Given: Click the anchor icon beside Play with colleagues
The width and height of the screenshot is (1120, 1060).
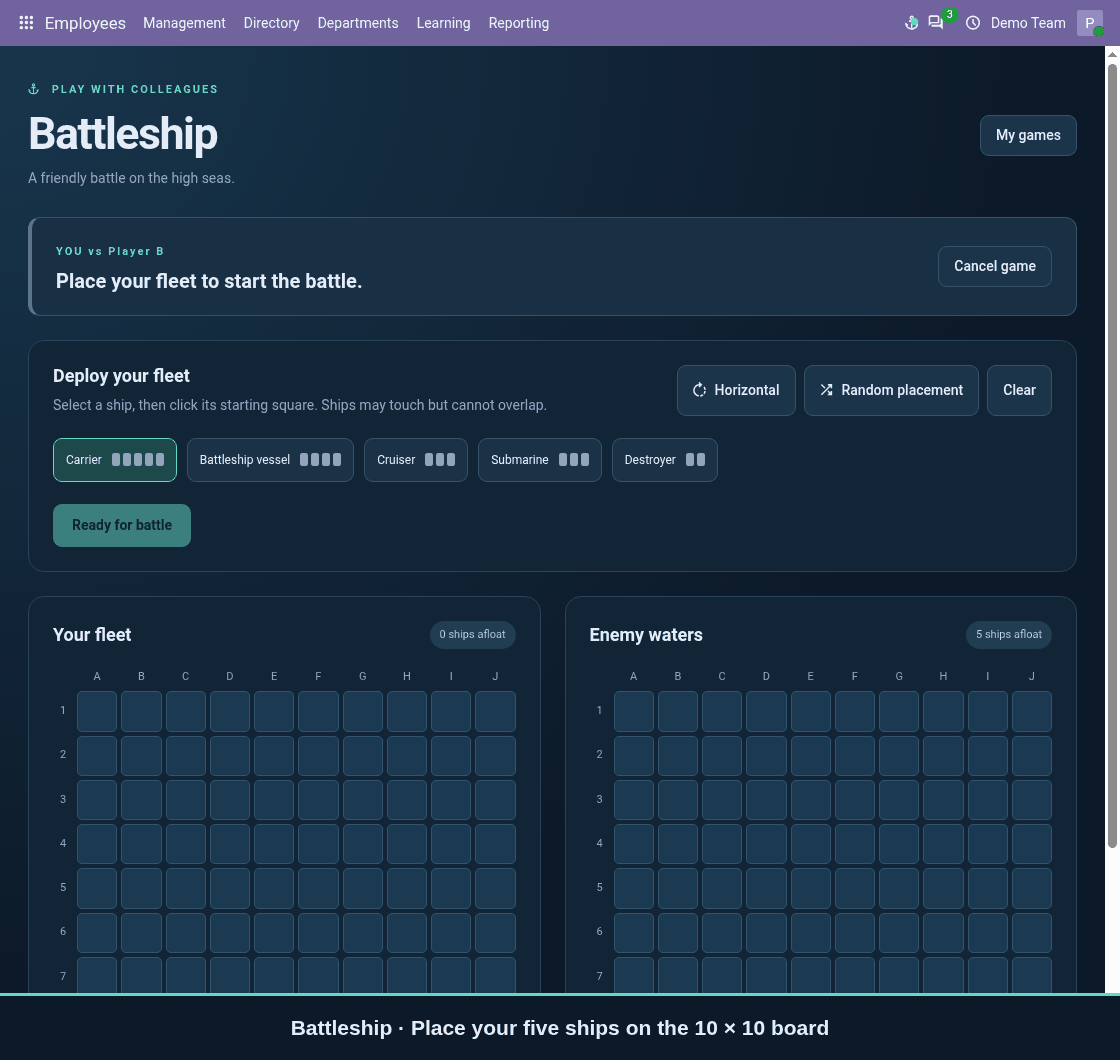Looking at the screenshot, I should (34, 89).
